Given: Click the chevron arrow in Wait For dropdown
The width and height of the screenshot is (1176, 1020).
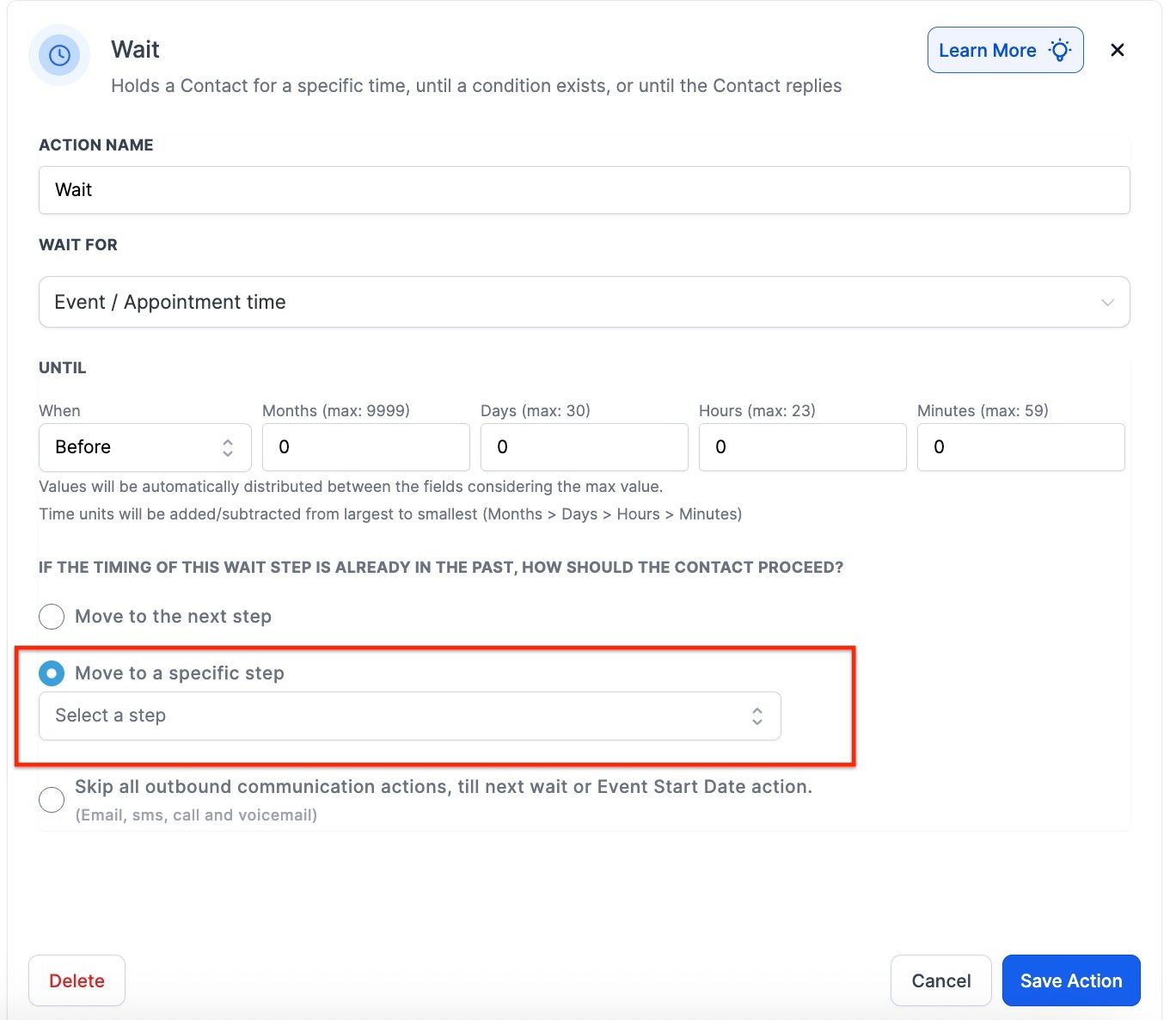Looking at the screenshot, I should [1107, 302].
